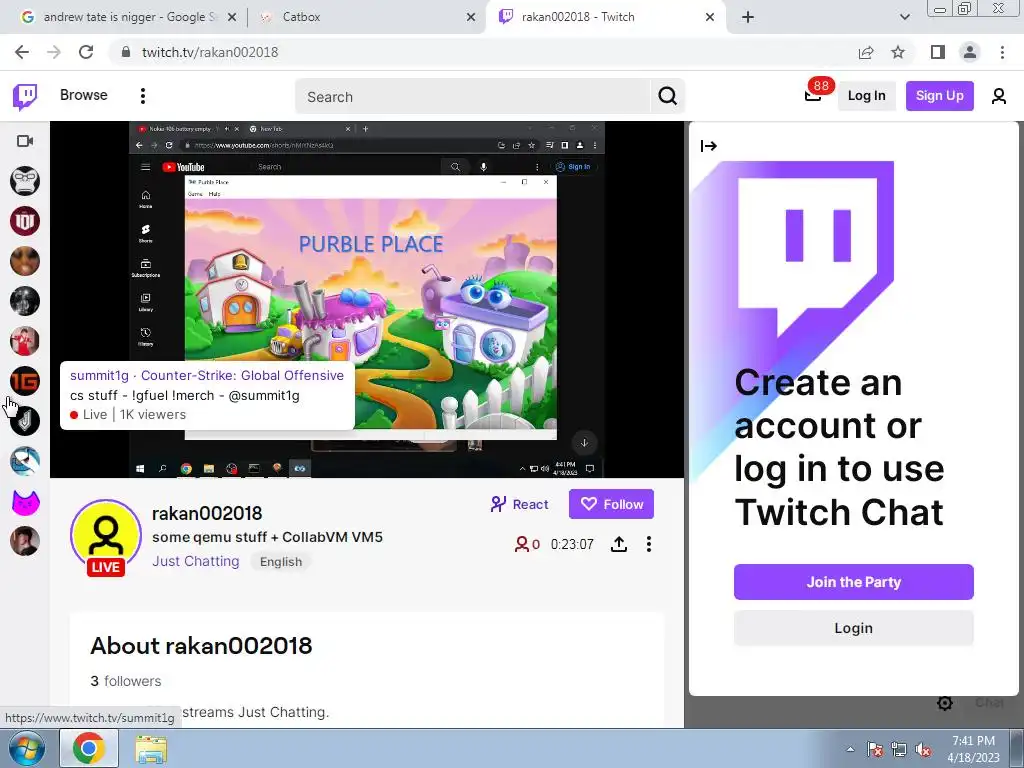Open the inbox icon with 88 badge

coord(812,96)
